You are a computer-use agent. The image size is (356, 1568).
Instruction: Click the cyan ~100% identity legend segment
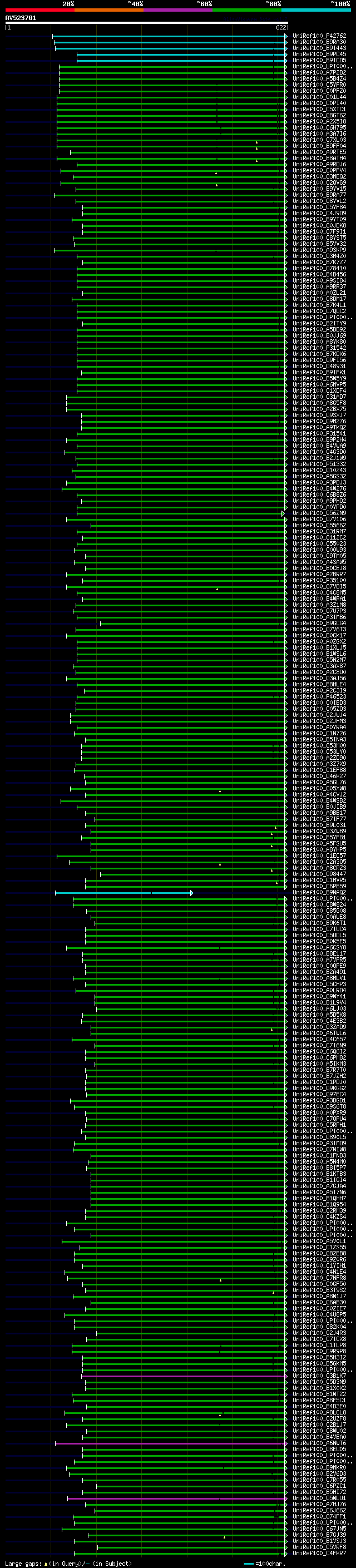pyautogui.click(x=317, y=10)
